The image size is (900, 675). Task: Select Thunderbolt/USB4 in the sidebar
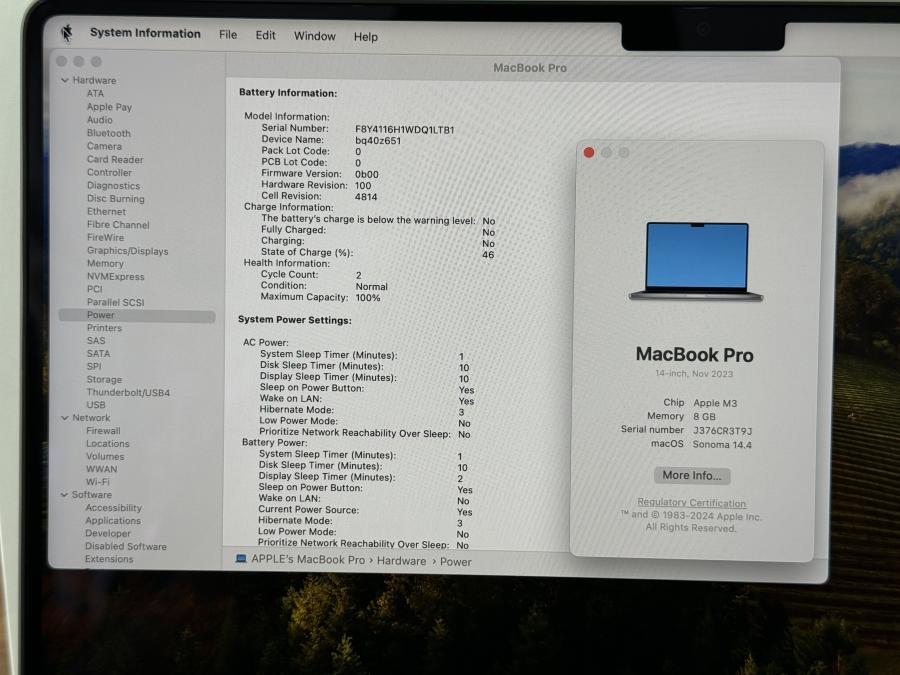coord(128,393)
